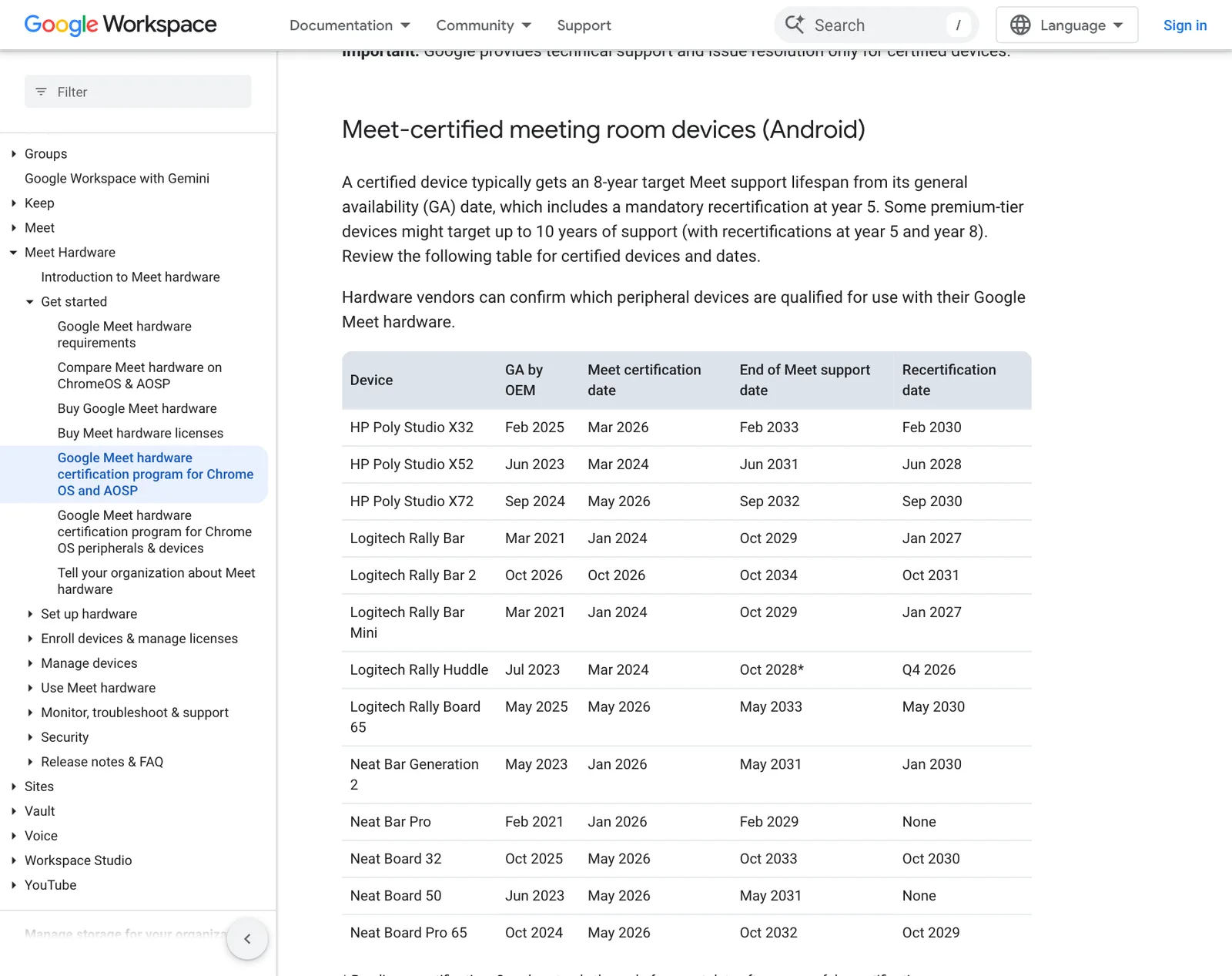Open Tell your organization about Meet hardware
The height and width of the screenshot is (976, 1232).
tap(156, 581)
